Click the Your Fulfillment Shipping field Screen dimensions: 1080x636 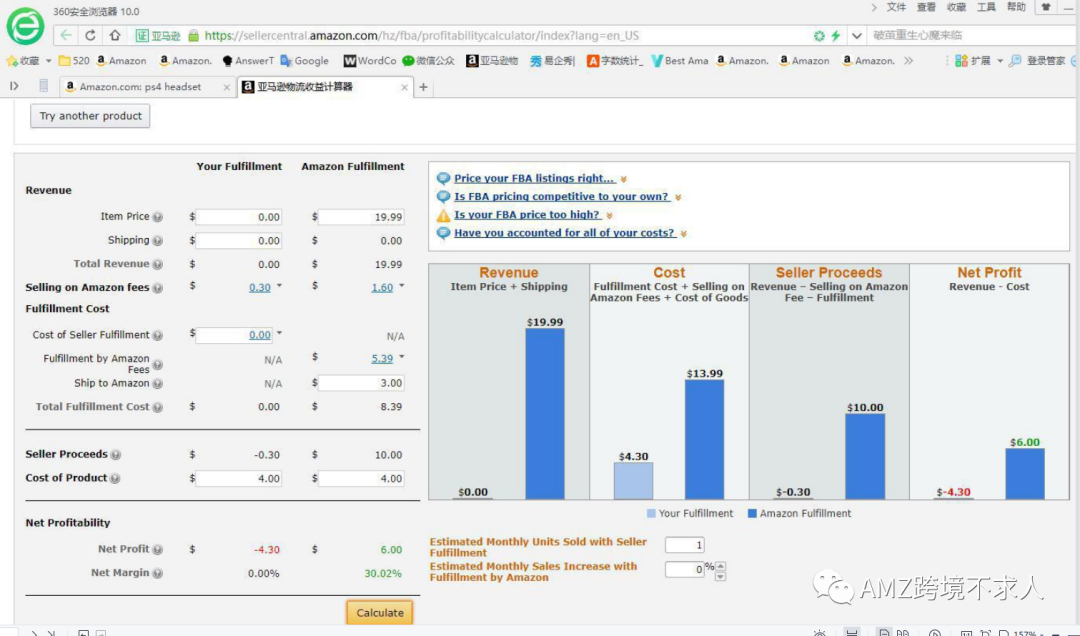(238, 240)
